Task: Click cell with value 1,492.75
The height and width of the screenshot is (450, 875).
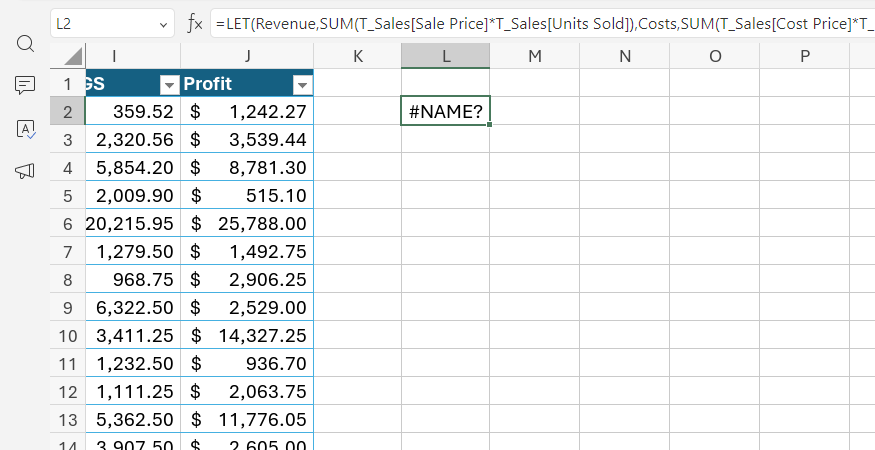Action: tap(247, 251)
